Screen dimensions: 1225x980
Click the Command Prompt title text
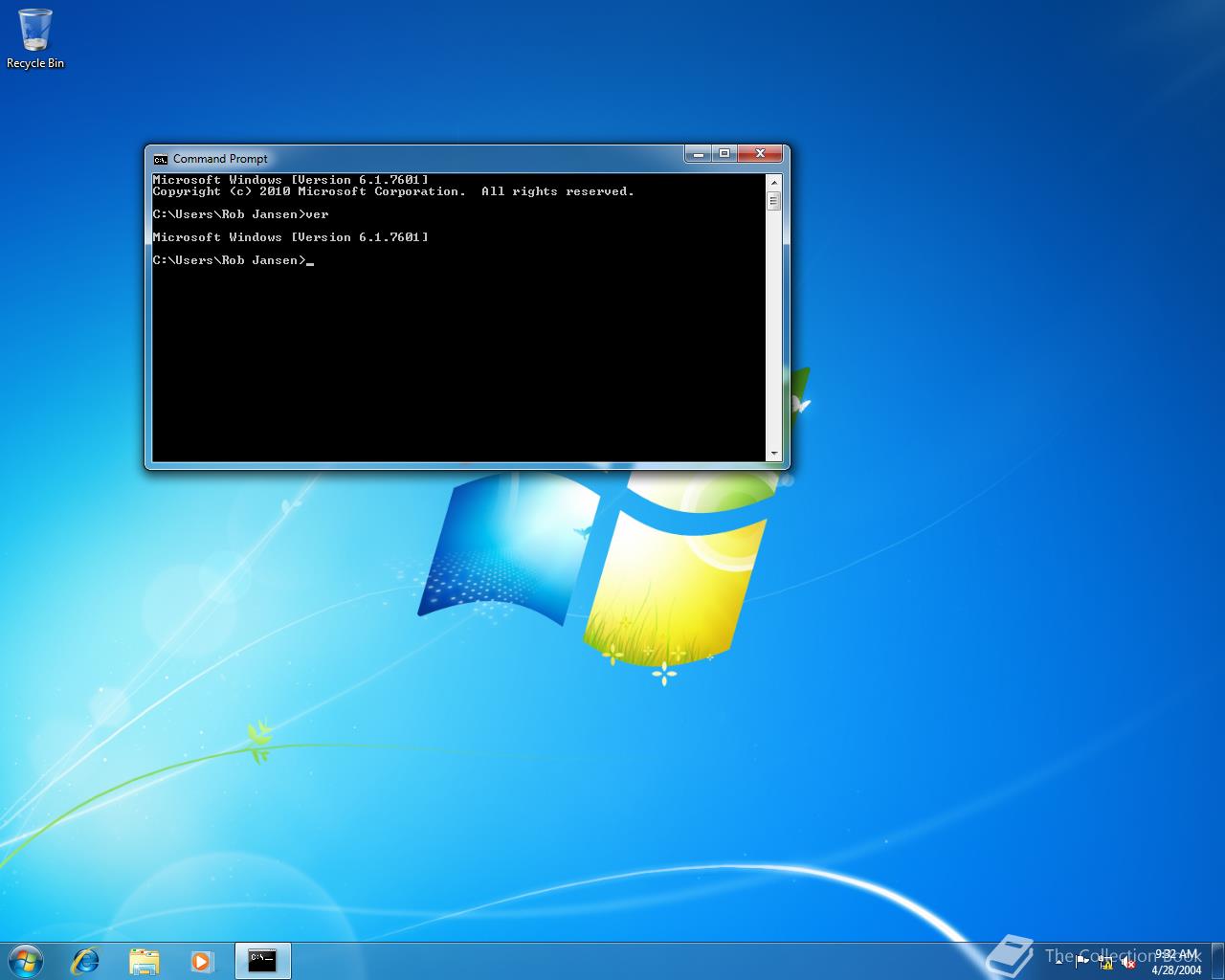220,159
